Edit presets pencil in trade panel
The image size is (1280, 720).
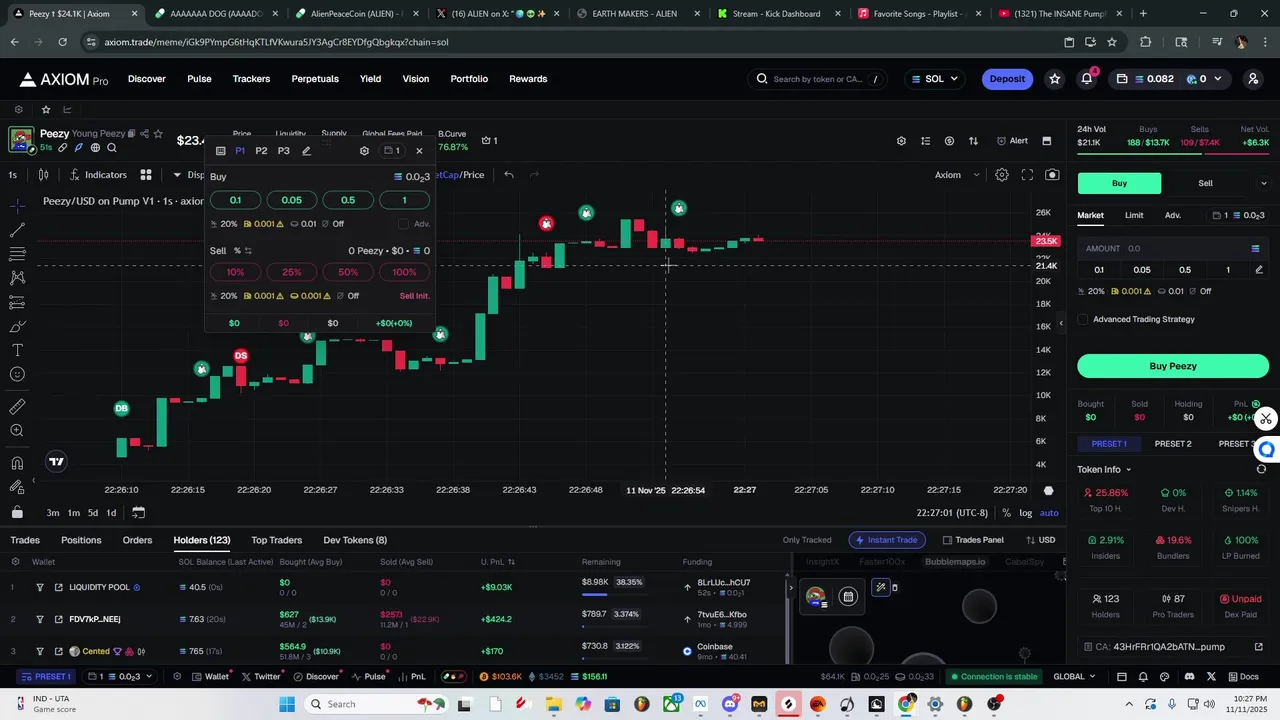[307, 151]
